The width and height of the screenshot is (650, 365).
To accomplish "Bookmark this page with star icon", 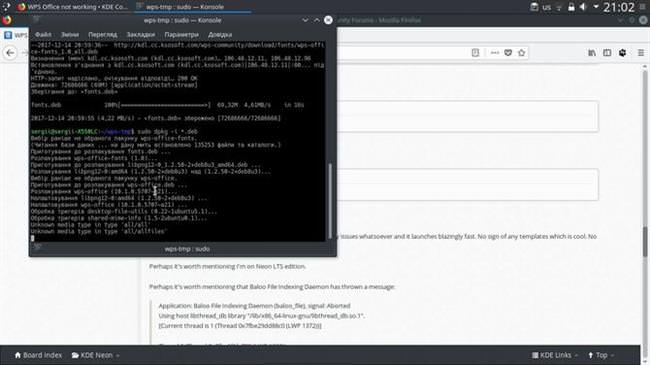I will [x=521, y=53].
